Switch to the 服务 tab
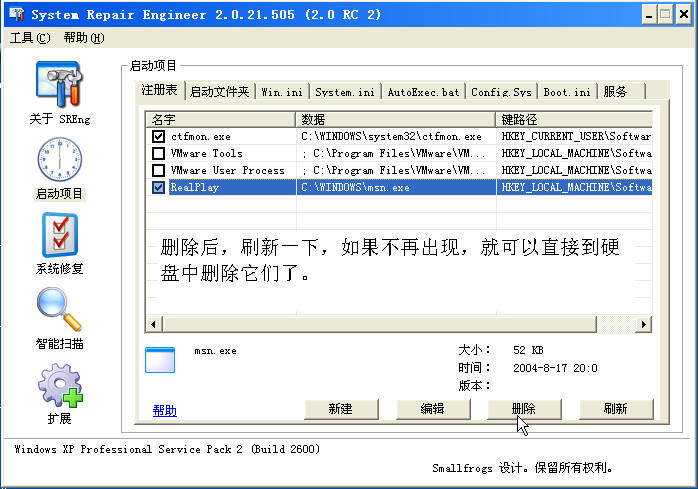Image resolution: width=698 pixels, height=489 pixels. (x=621, y=92)
